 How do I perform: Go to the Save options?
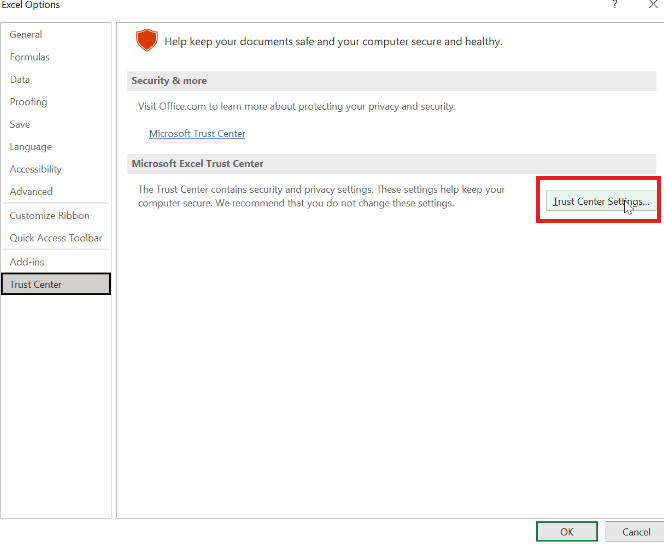[20, 125]
